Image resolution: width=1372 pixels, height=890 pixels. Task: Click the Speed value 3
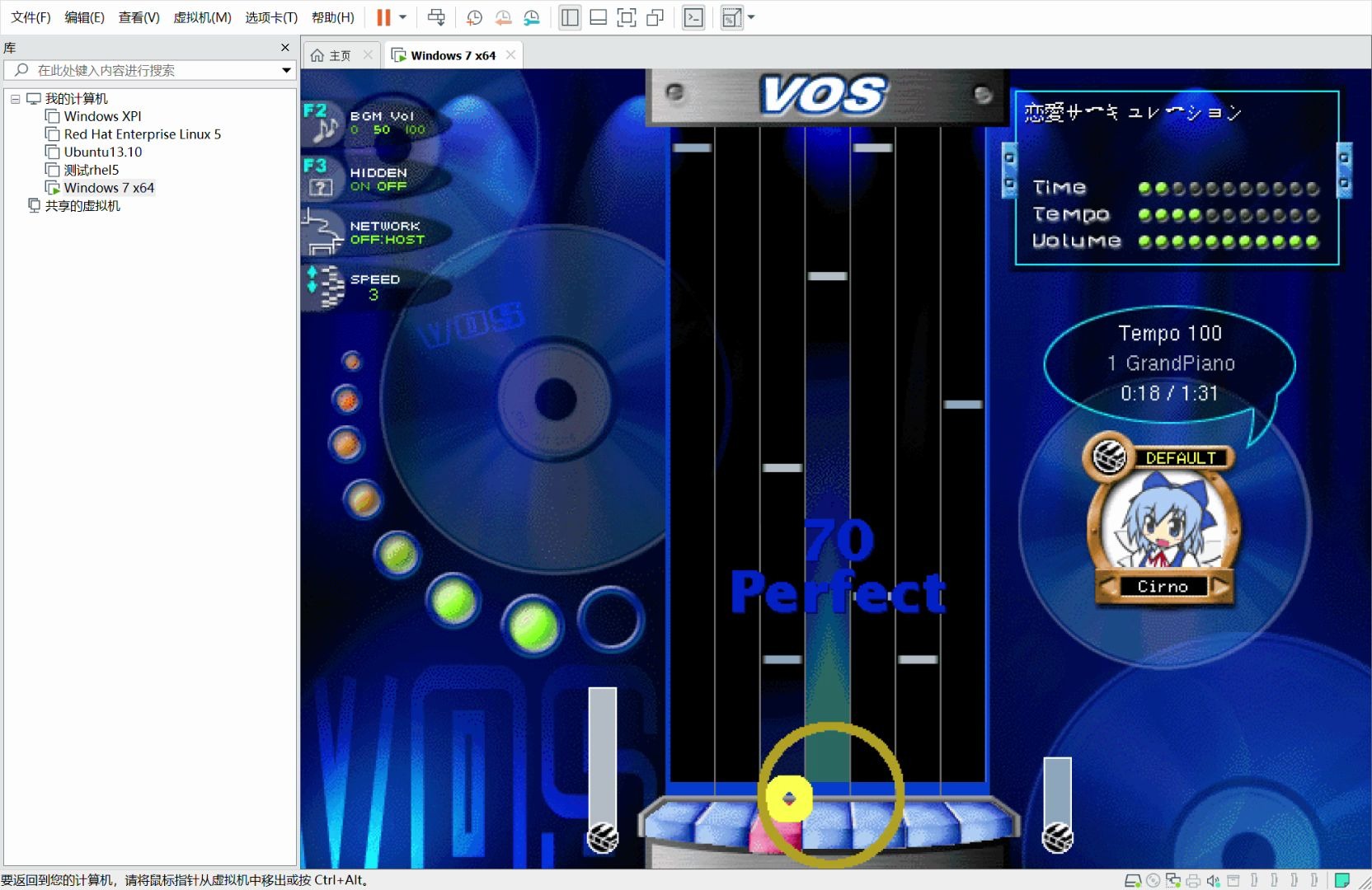click(x=374, y=295)
